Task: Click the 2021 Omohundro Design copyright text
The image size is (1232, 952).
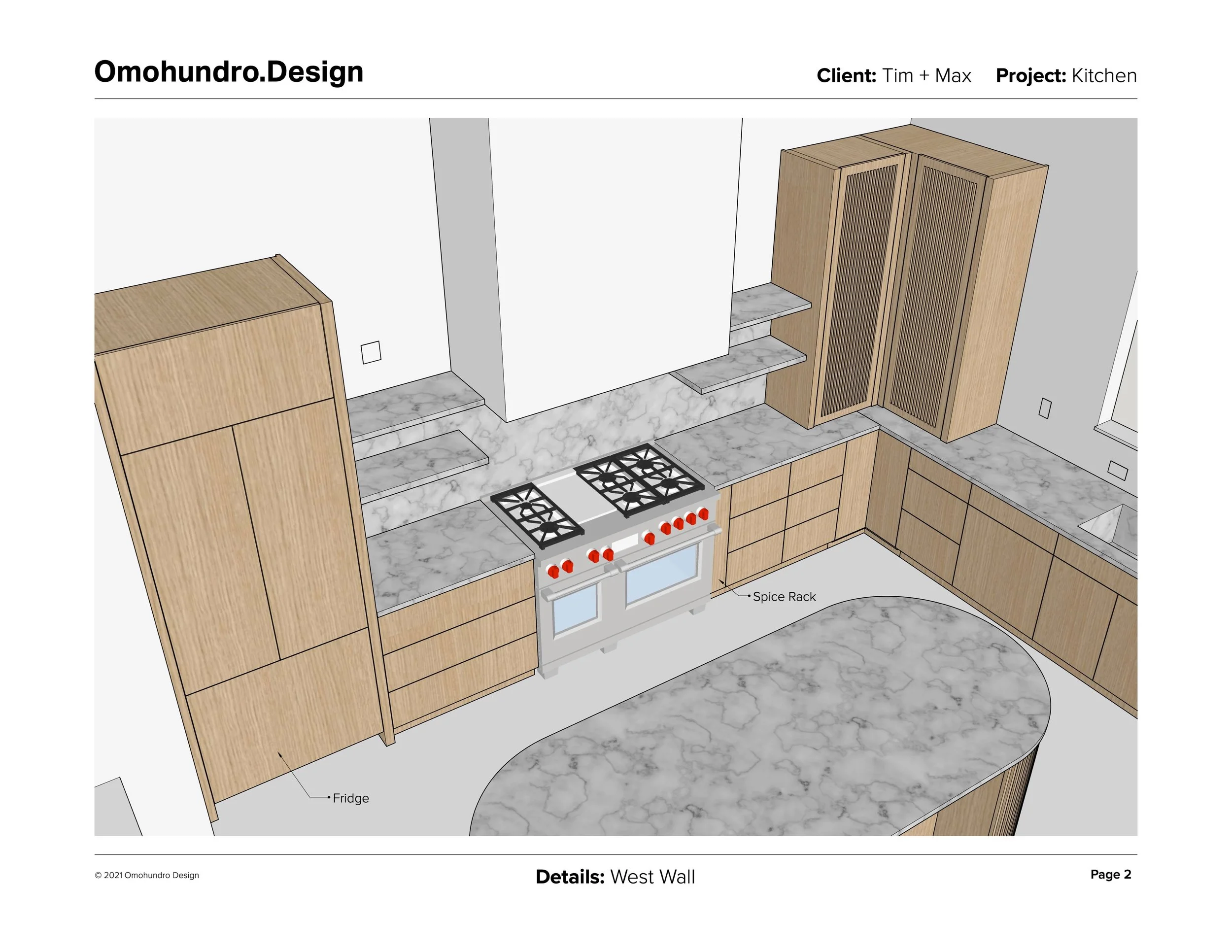Action: 147,875
